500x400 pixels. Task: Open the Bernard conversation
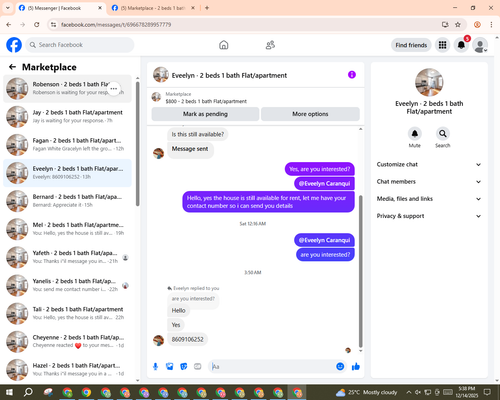67,201
